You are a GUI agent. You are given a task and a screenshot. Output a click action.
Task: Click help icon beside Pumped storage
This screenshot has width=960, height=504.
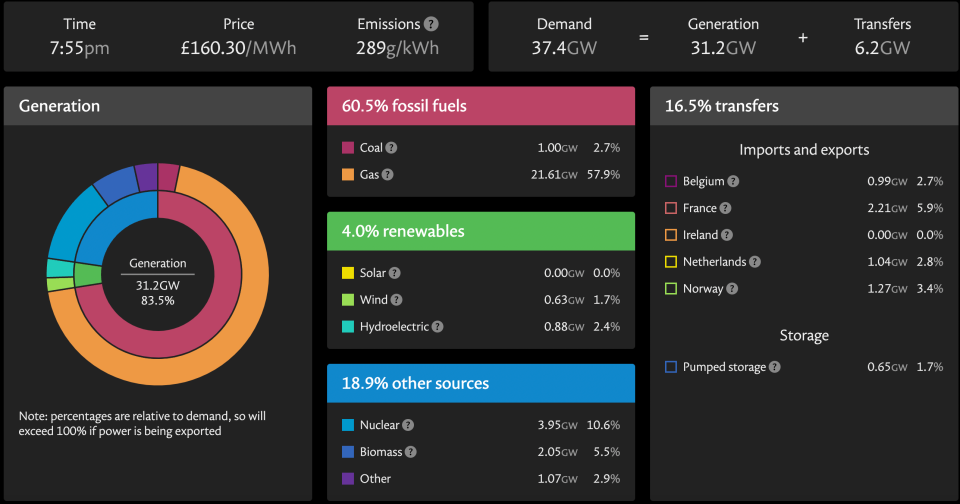[775, 367]
